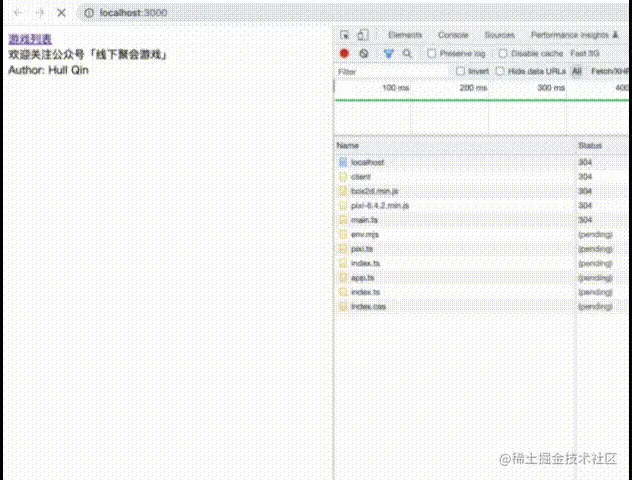Toggle the network filter funnel icon
The height and width of the screenshot is (480, 632).
click(388, 53)
